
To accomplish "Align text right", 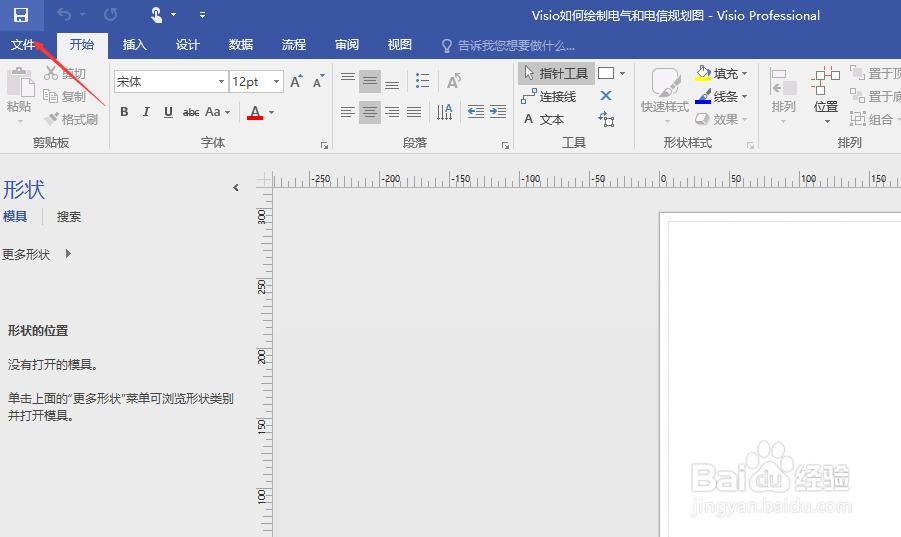I will 392,112.
